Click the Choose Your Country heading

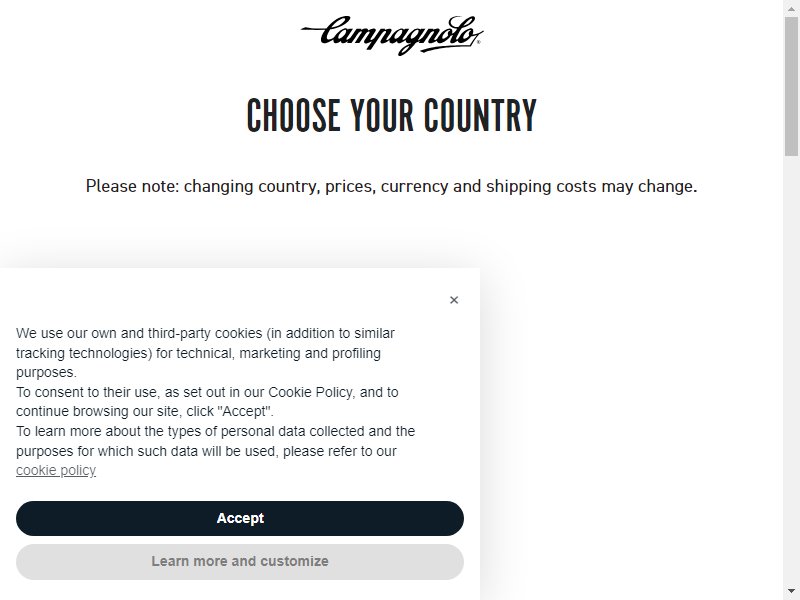click(x=392, y=115)
